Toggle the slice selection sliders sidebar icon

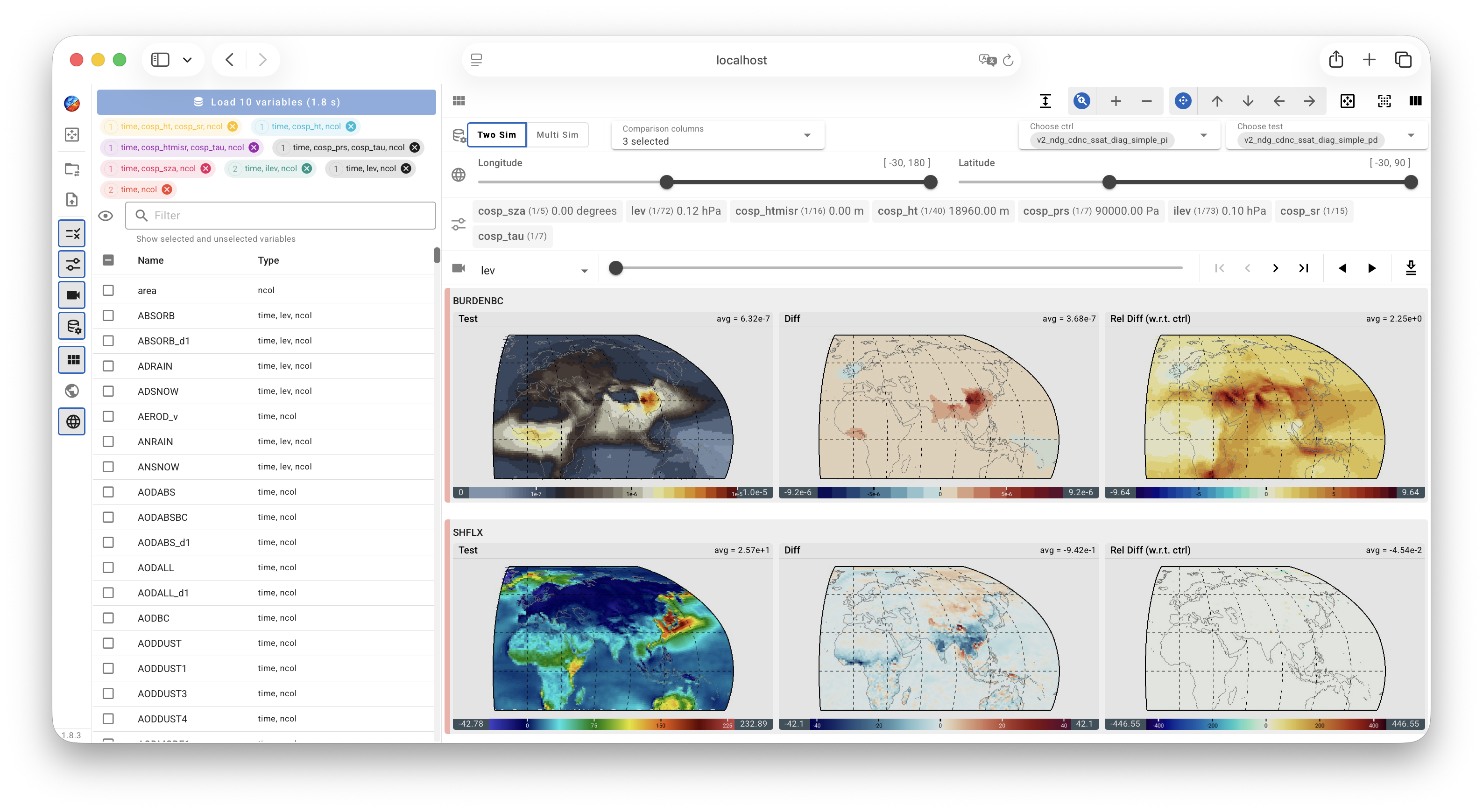tap(72, 264)
